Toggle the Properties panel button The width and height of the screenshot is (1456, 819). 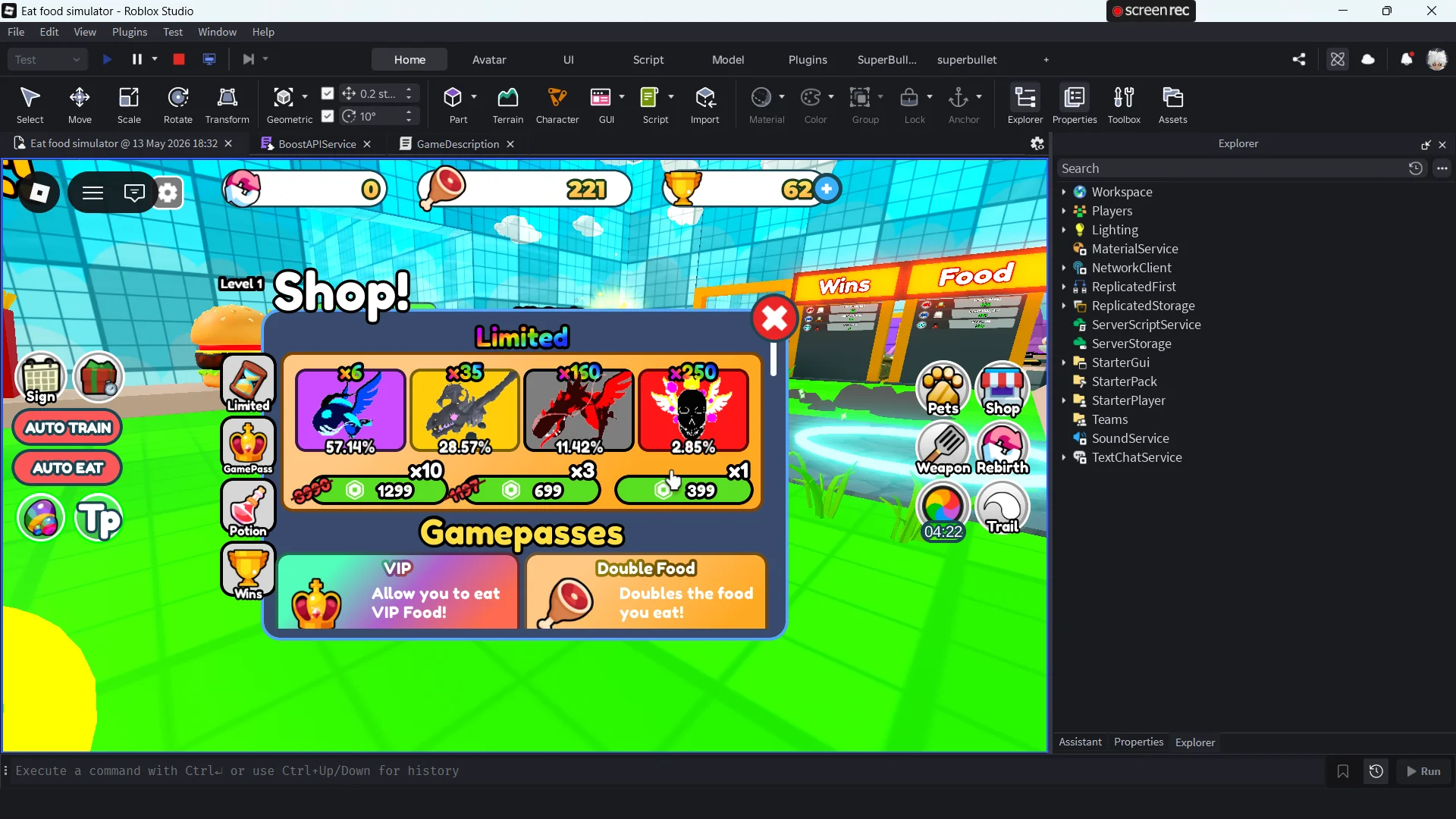(x=1075, y=105)
